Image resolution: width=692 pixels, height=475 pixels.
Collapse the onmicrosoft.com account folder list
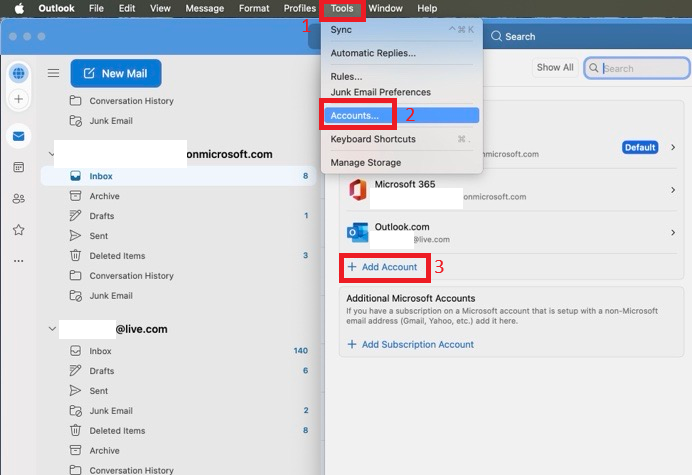tap(51, 154)
